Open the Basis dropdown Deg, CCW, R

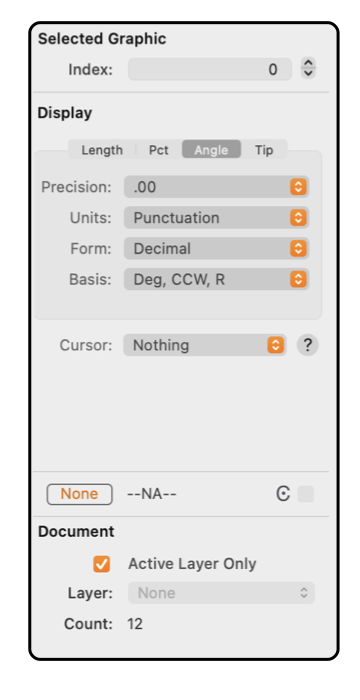click(x=216, y=279)
